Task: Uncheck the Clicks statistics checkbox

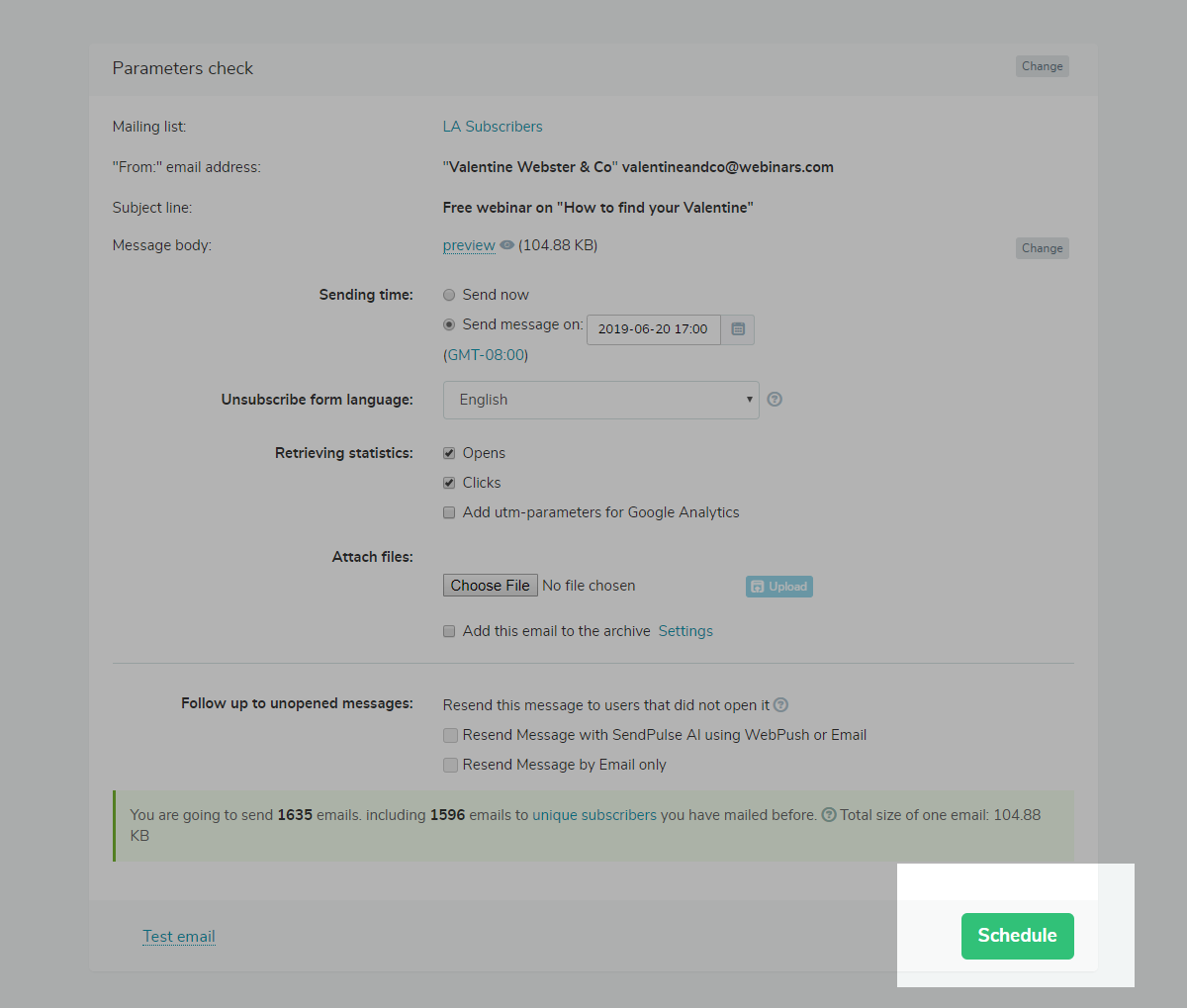Action: coord(449,483)
